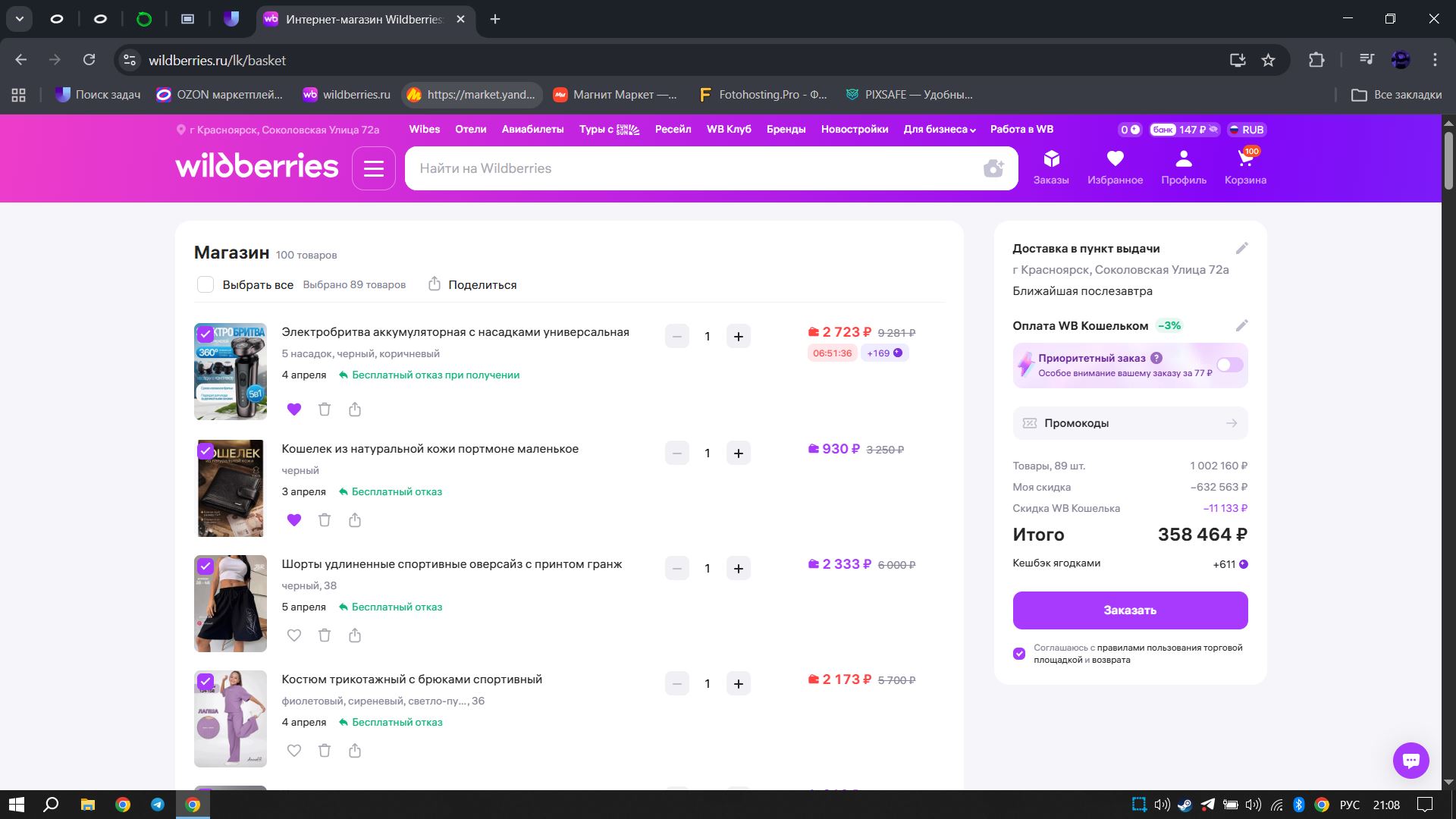Viewport: 1456px width, 819px height.
Task: Add Шорты удлиненные to favorites with the heart
Action: point(294,635)
